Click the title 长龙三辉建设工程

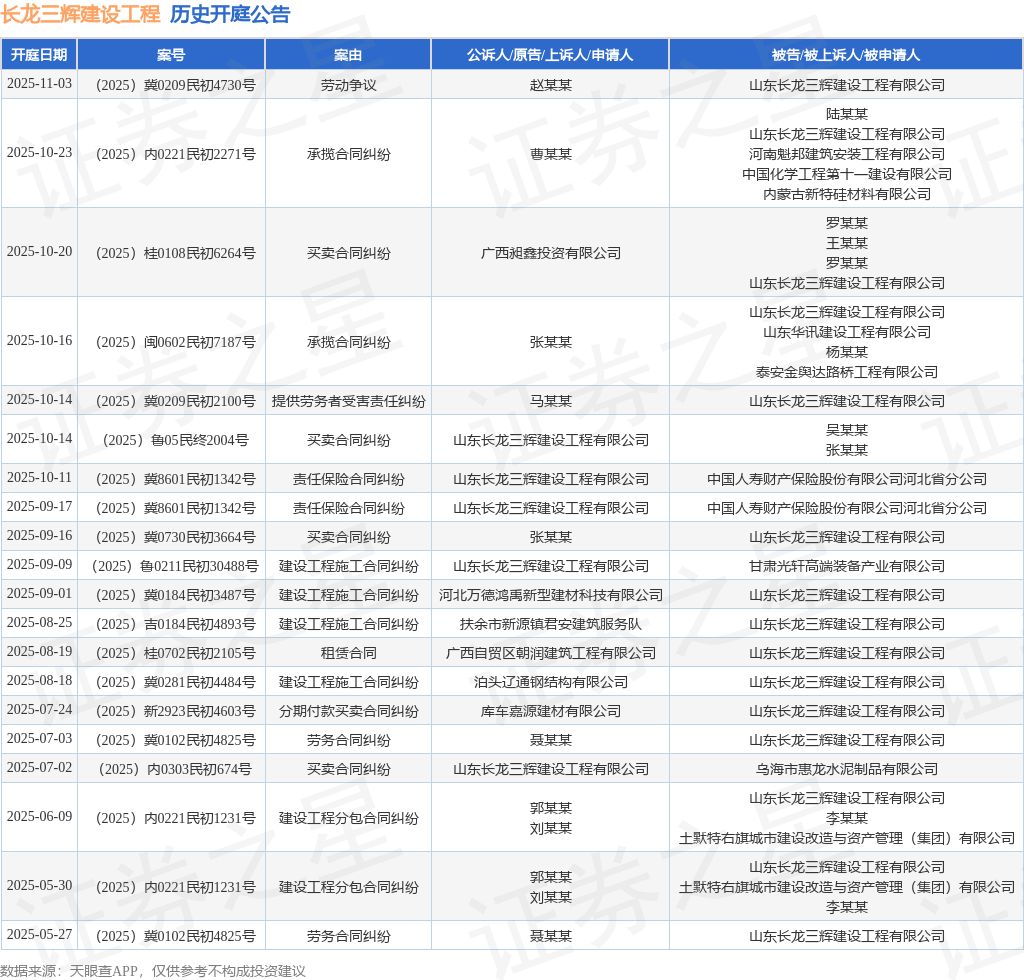(80, 14)
